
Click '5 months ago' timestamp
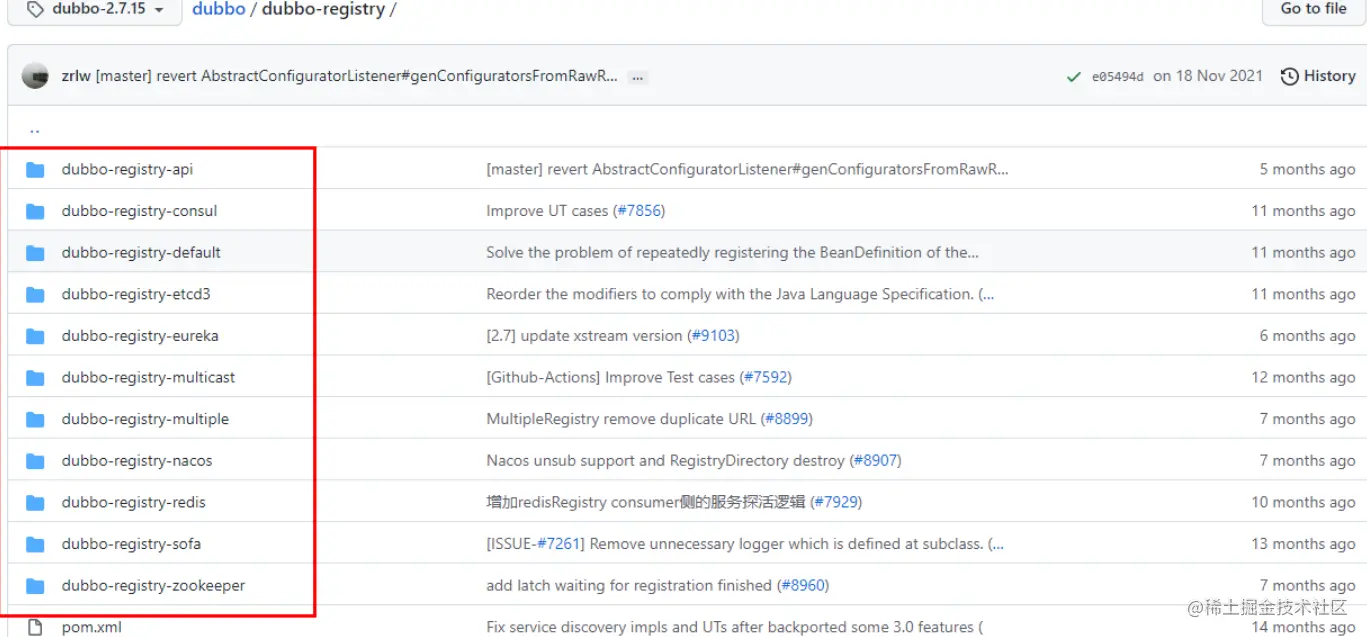(1307, 169)
